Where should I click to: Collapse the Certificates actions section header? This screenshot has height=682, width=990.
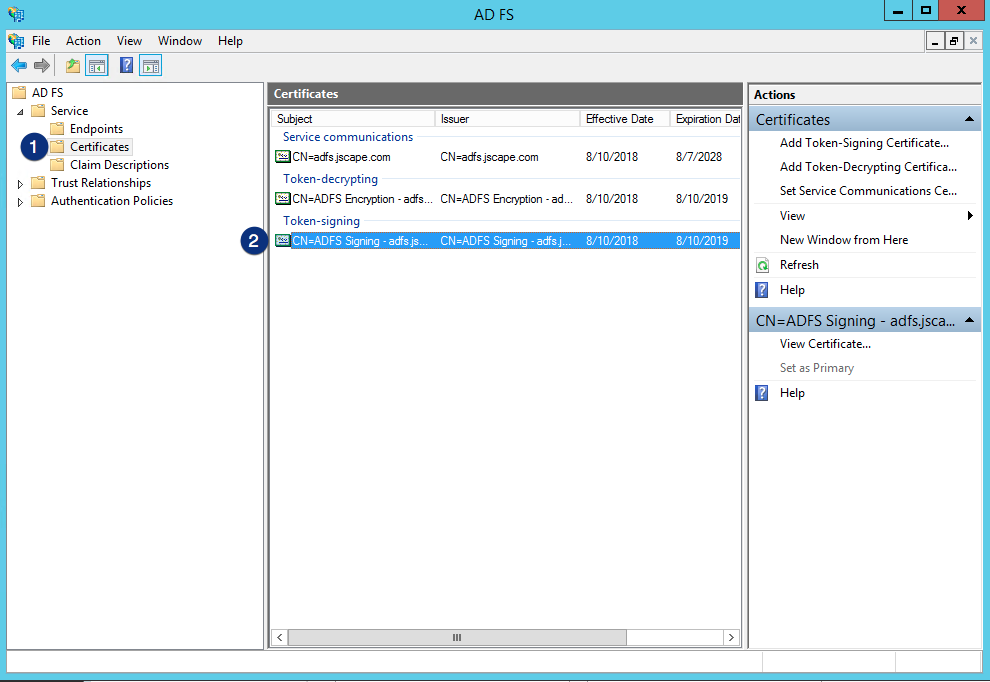coord(969,120)
